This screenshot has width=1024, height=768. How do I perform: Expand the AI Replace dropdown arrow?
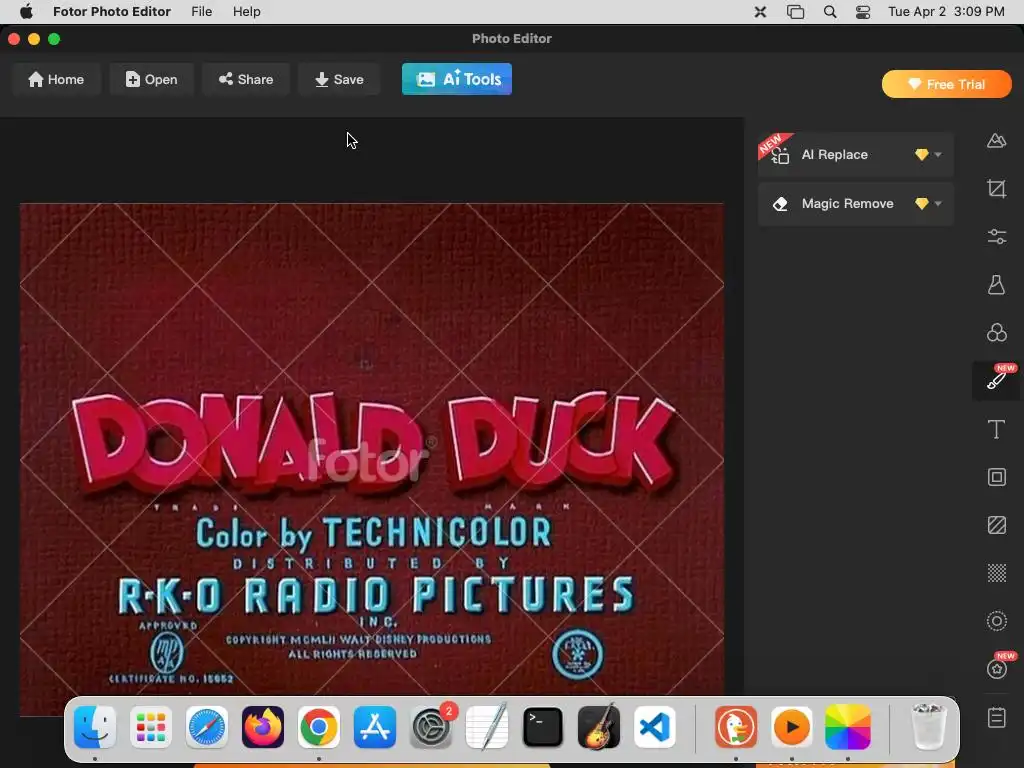pos(938,155)
